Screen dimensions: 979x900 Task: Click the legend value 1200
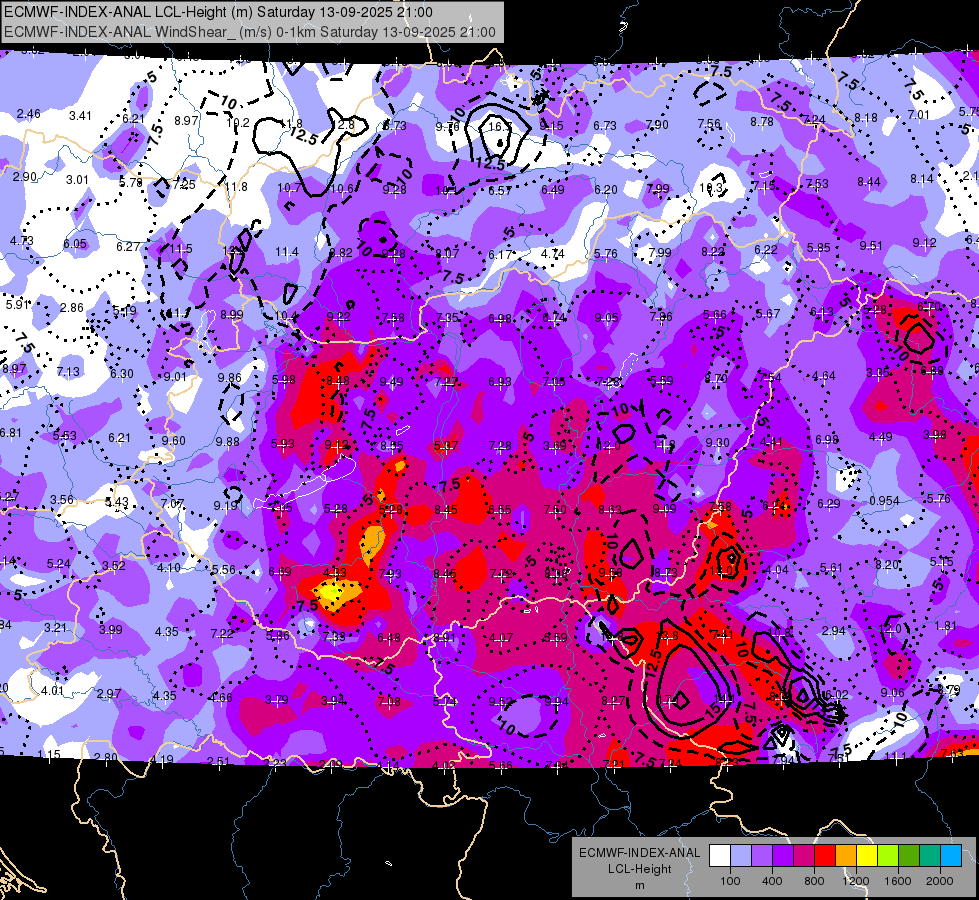pos(855,881)
